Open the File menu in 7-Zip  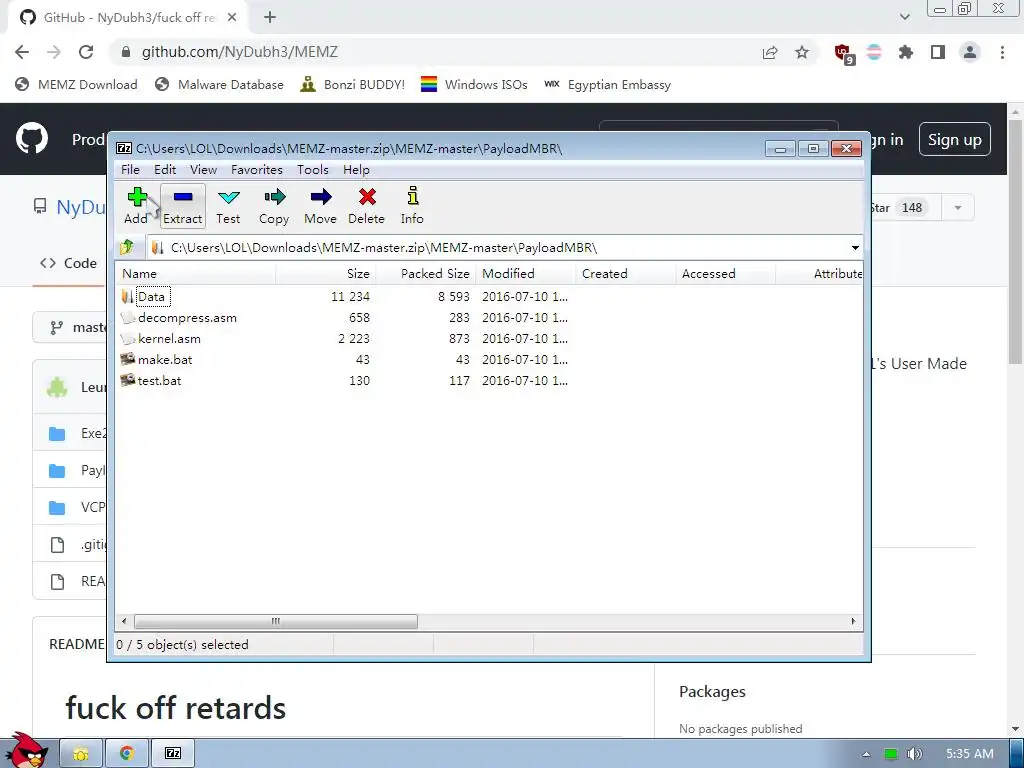point(130,170)
